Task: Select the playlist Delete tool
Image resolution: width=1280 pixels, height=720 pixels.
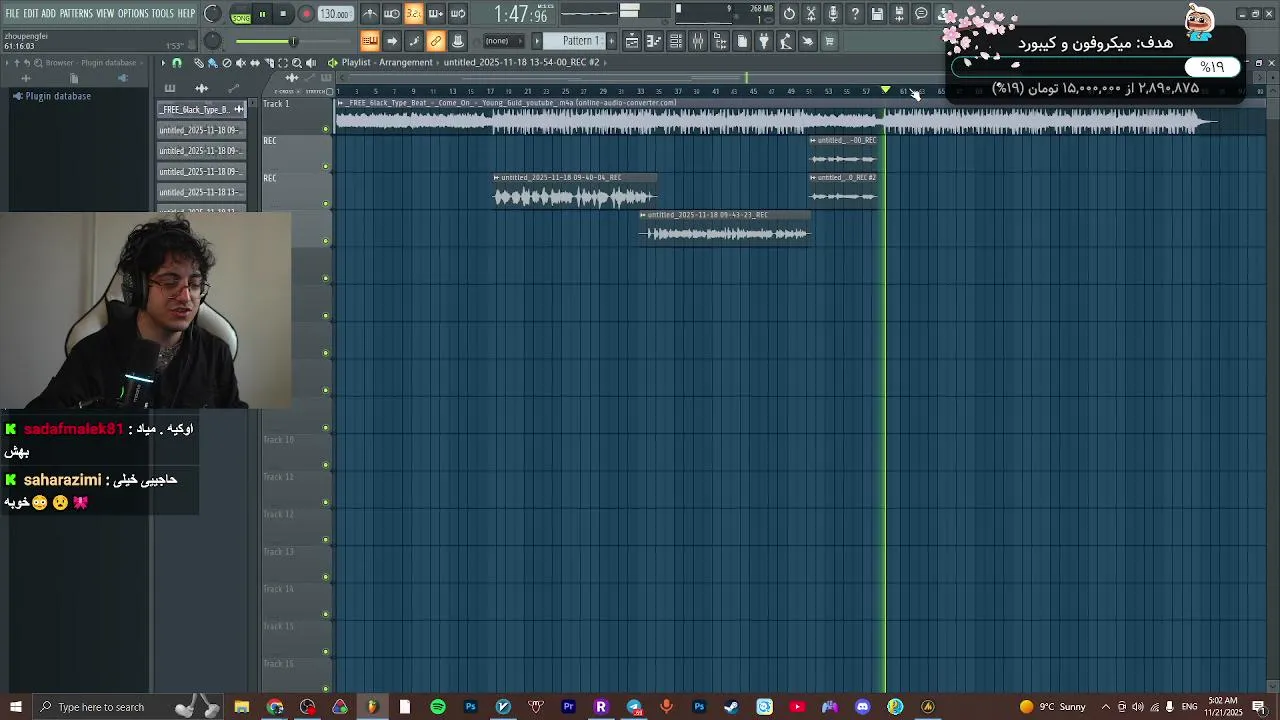Action: click(x=226, y=63)
